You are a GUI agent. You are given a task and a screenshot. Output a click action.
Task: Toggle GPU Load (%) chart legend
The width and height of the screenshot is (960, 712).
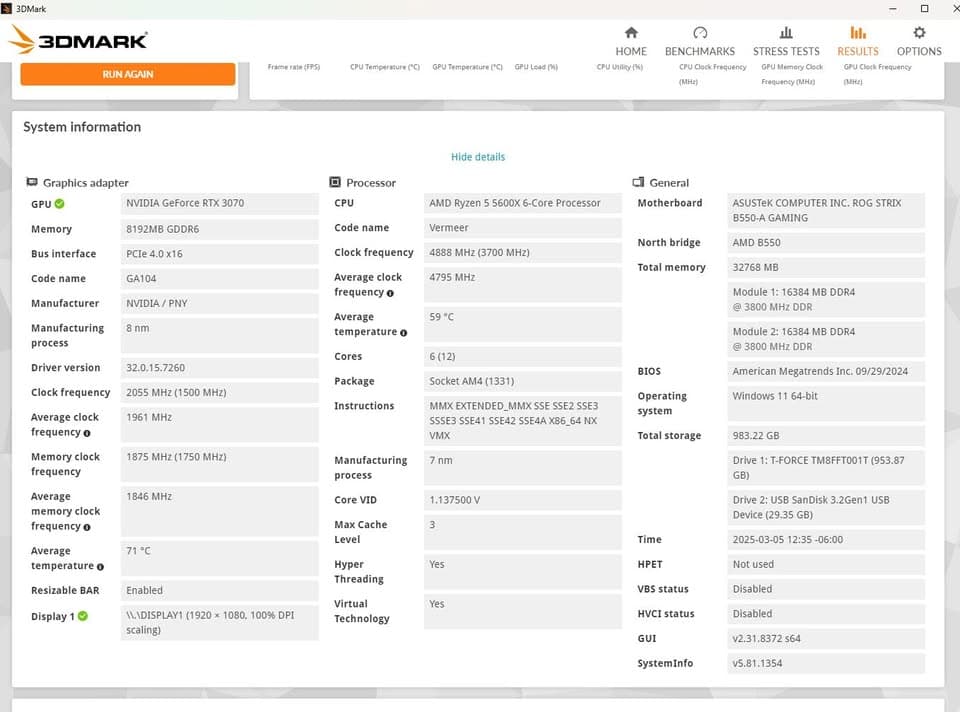(536, 67)
